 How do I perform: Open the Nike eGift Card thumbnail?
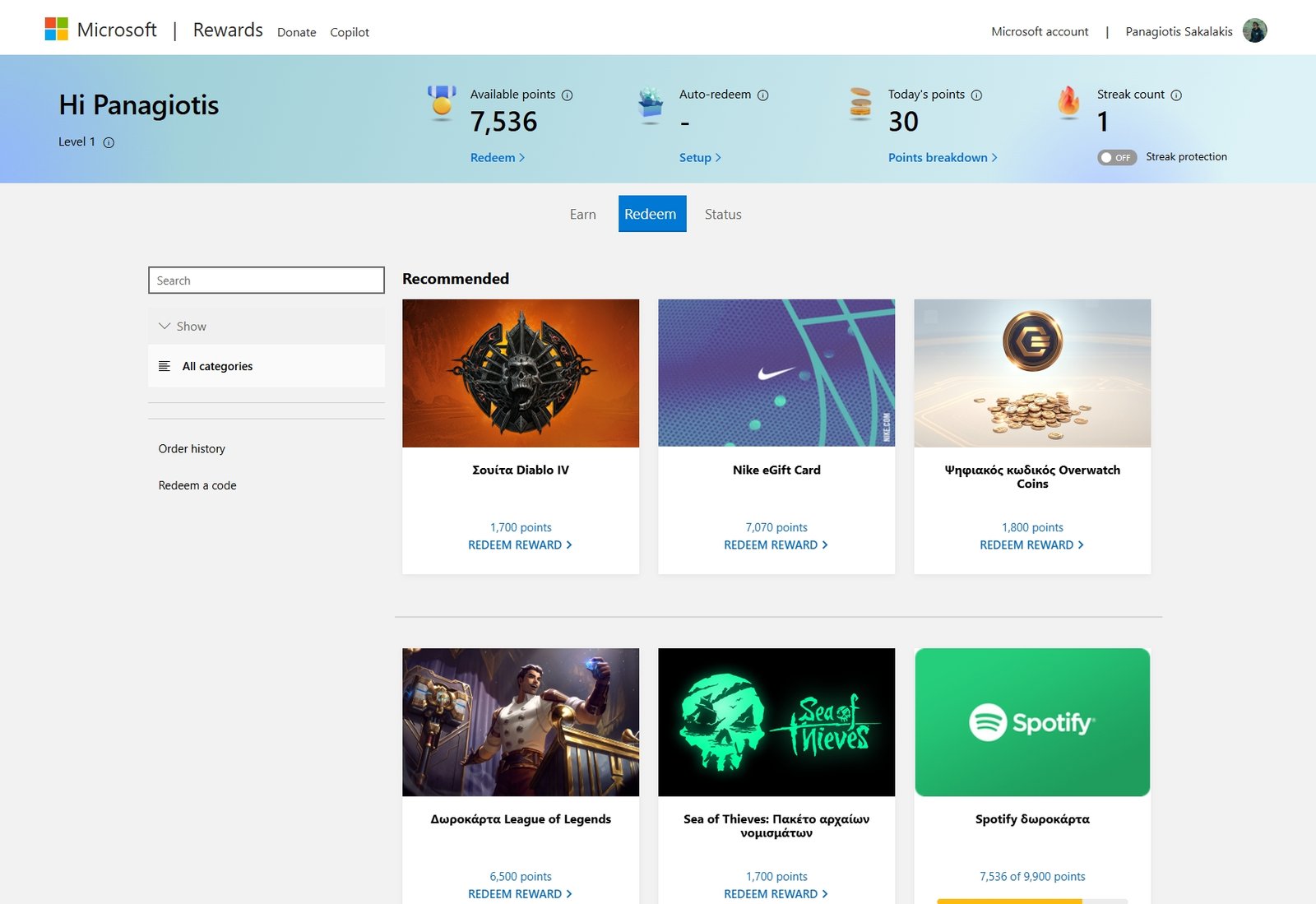(776, 373)
